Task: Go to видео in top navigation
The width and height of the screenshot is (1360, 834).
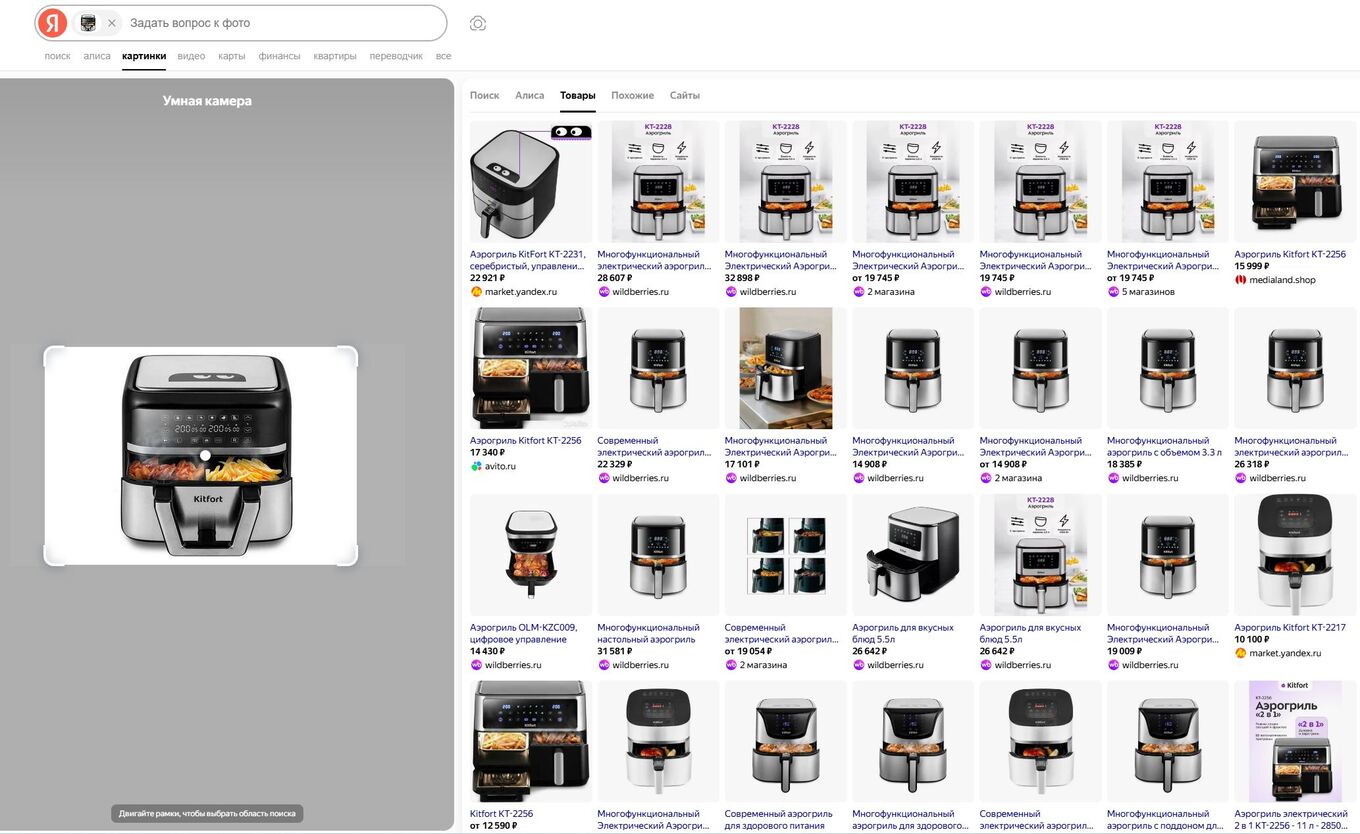Action: (x=191, y=56)
